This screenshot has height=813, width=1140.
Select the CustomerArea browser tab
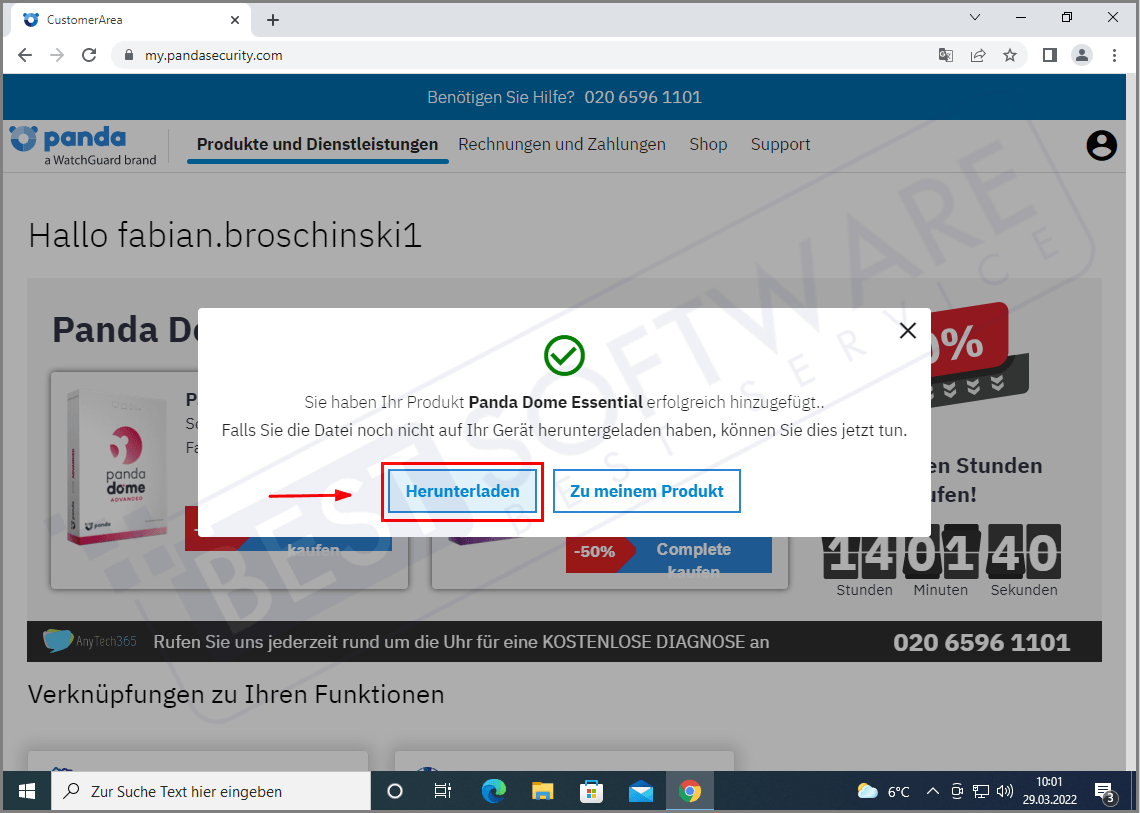click(x=131, y=20)
